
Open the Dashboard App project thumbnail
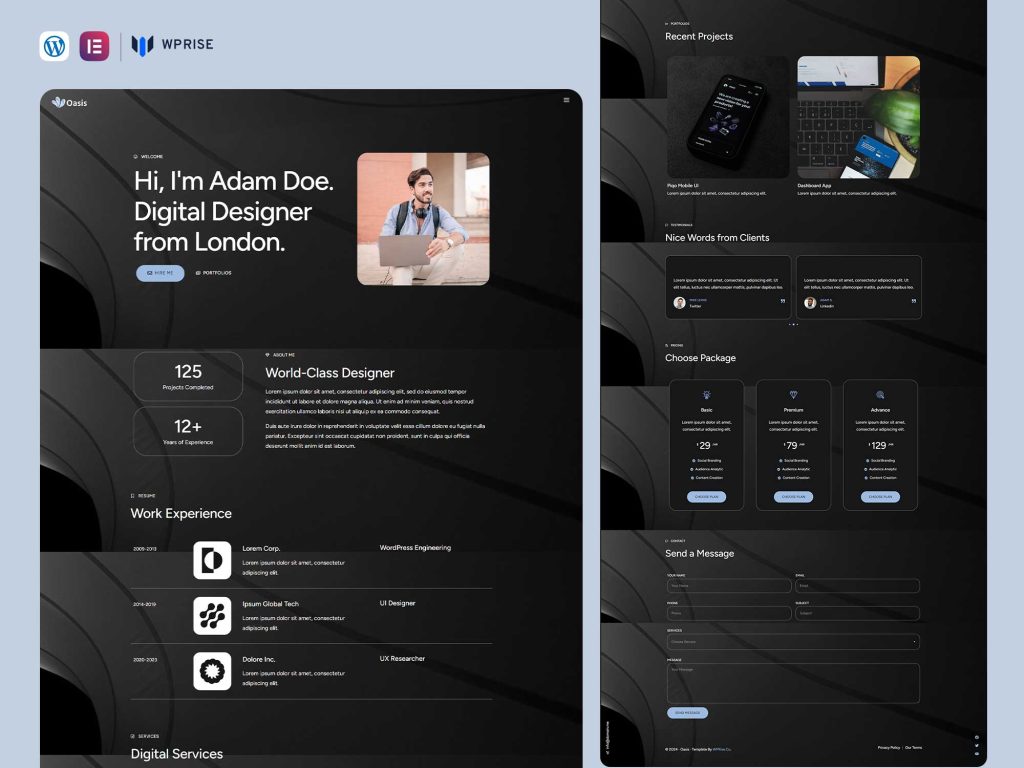(858, 117)
